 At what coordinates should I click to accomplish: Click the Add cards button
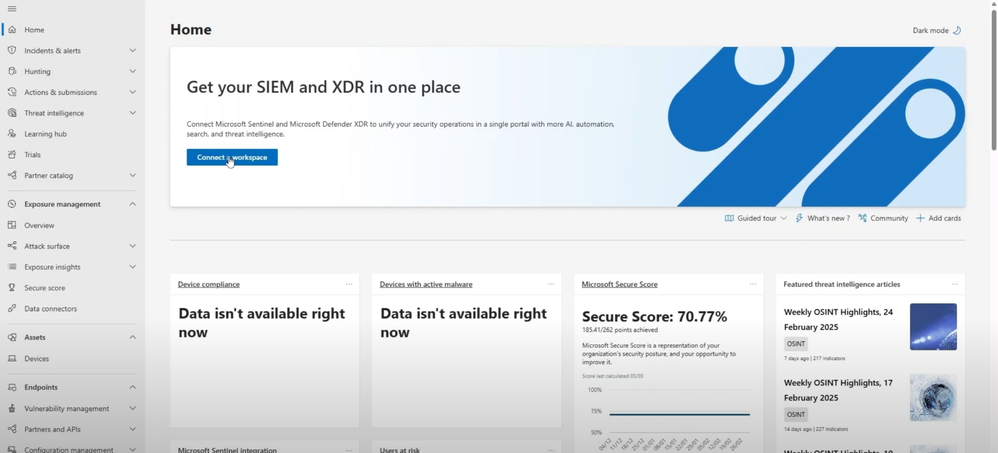(x=938, y=218)
